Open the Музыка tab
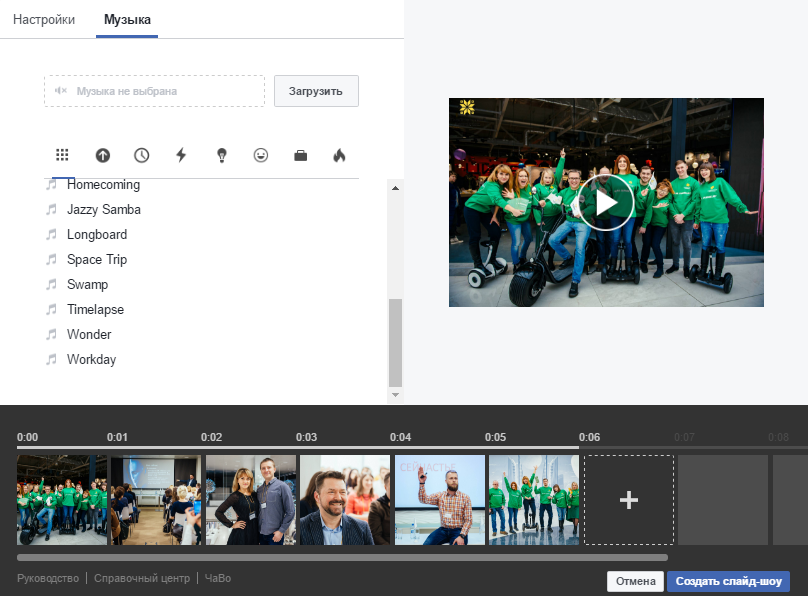This screenshot has width=808, height=596. pos(127,19)
